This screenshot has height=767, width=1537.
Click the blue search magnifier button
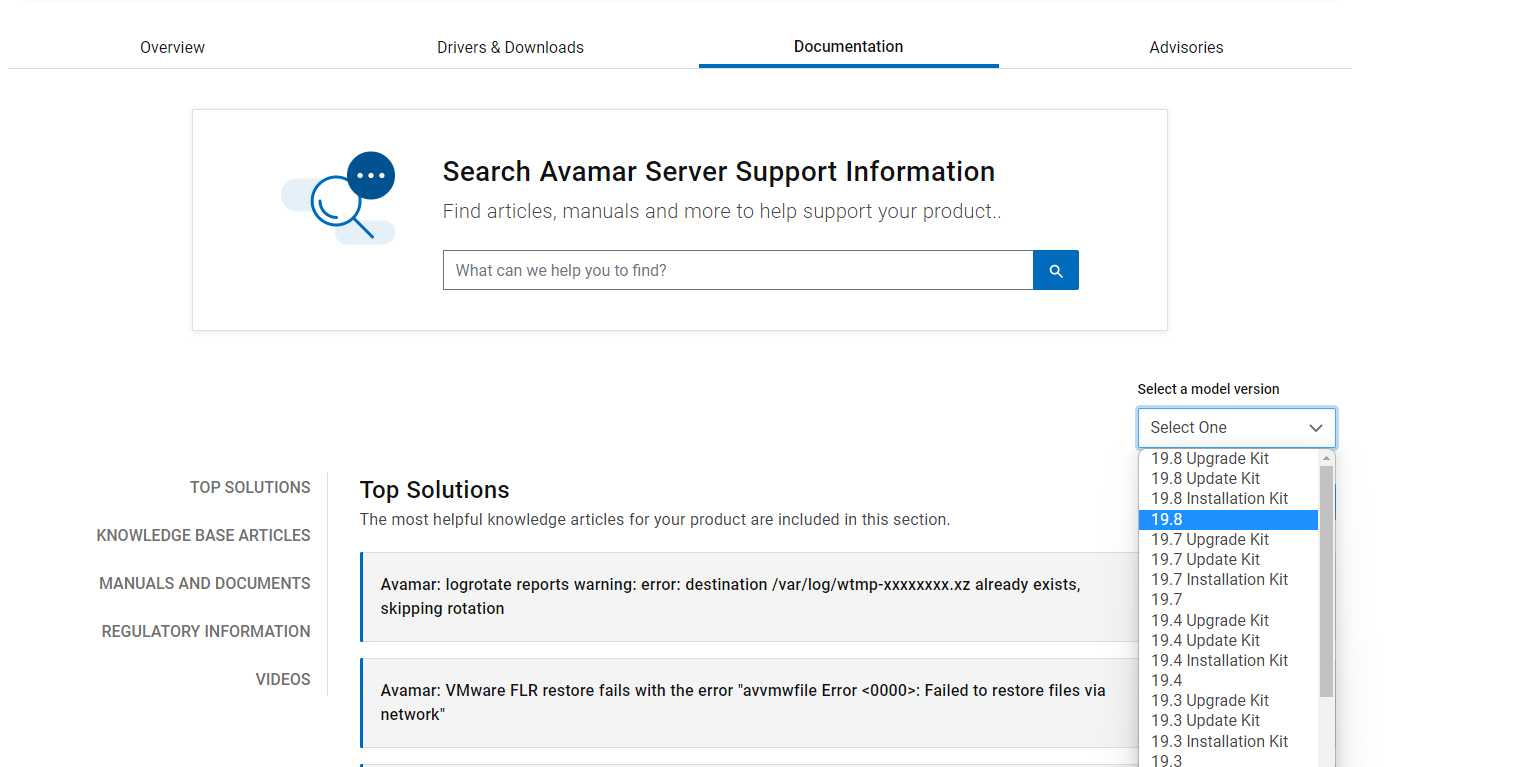coord(1056,270)
